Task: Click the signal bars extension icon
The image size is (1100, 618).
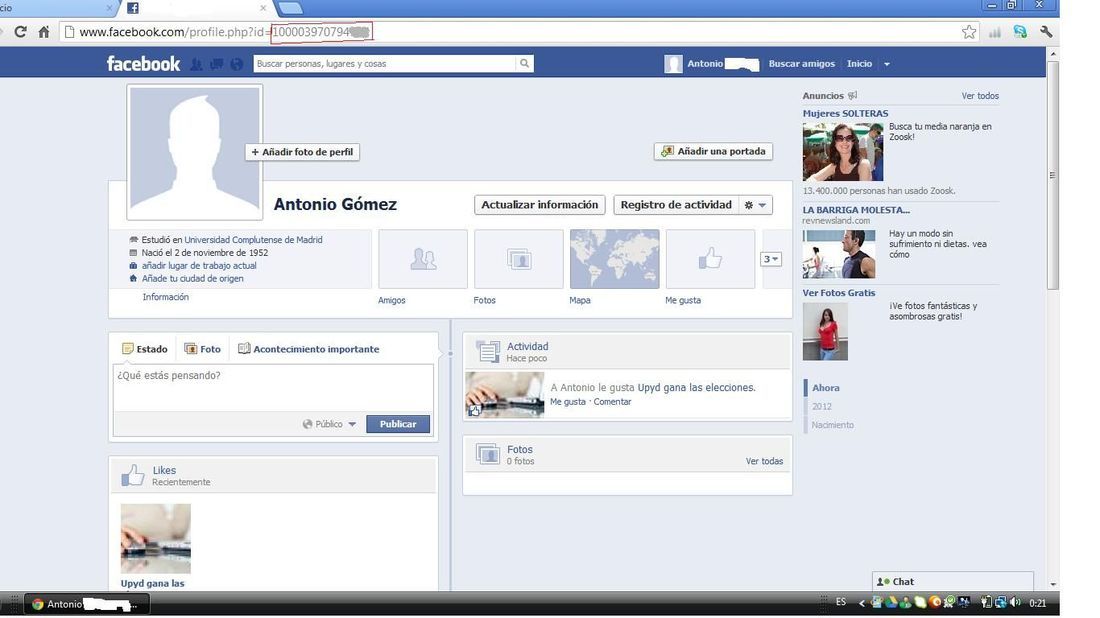Action: 995,32
